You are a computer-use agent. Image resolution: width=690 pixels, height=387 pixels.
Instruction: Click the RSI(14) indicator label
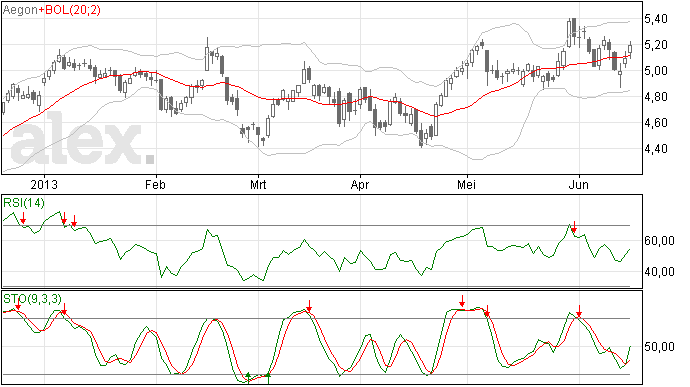(x=24, y=203)
